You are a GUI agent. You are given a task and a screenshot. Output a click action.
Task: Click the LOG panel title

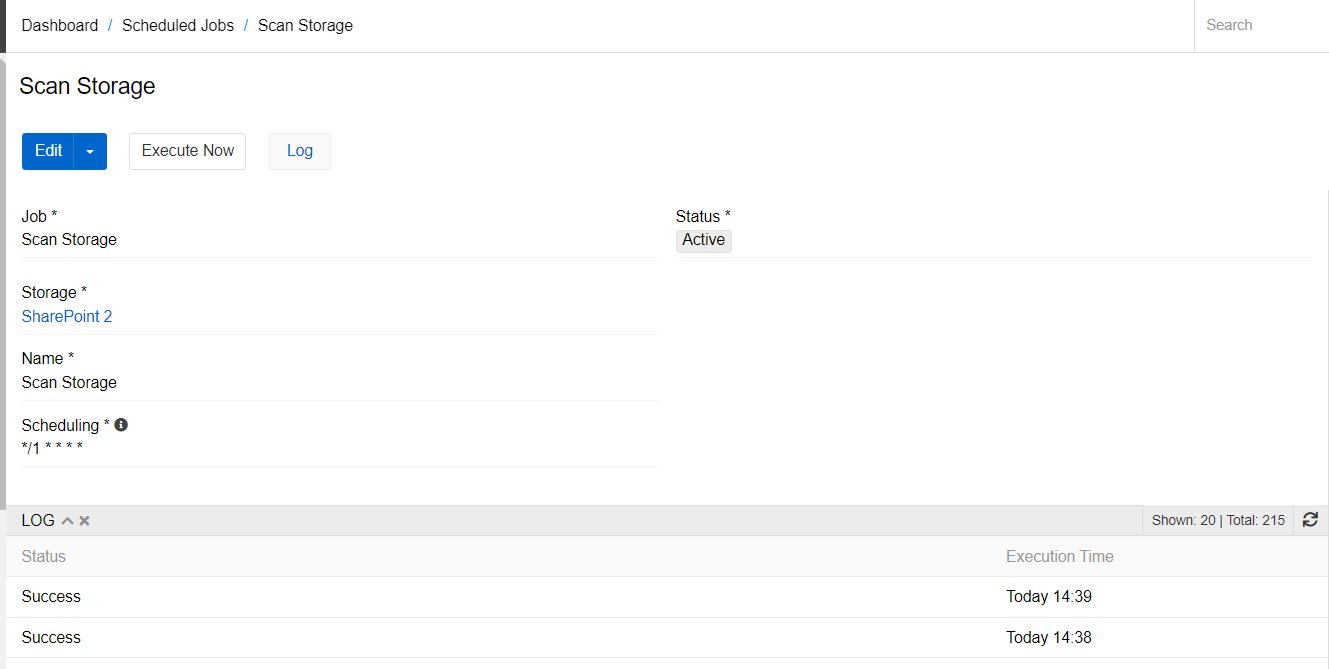tap(38, 521)
